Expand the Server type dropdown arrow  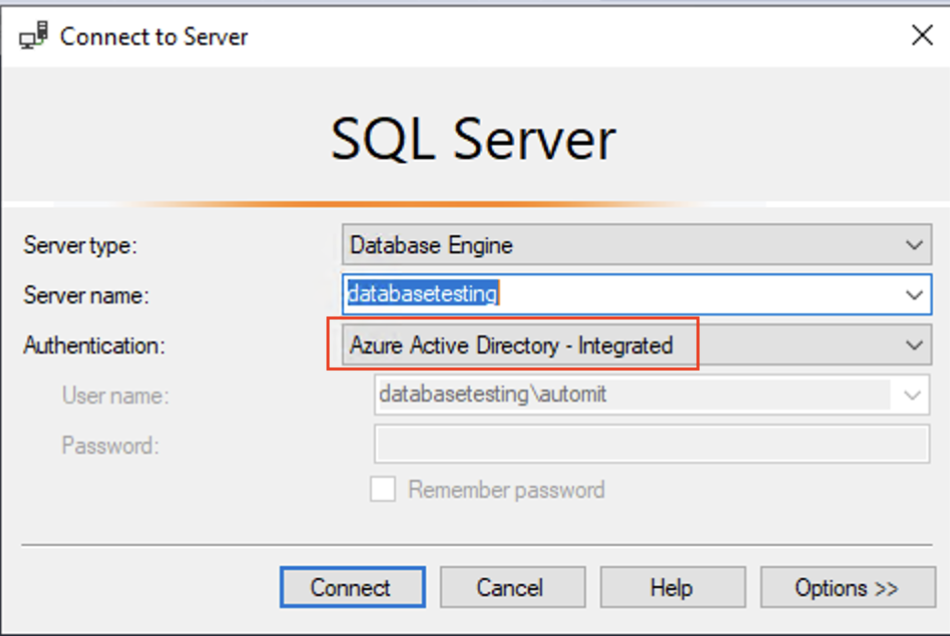[x=913, y=245]
